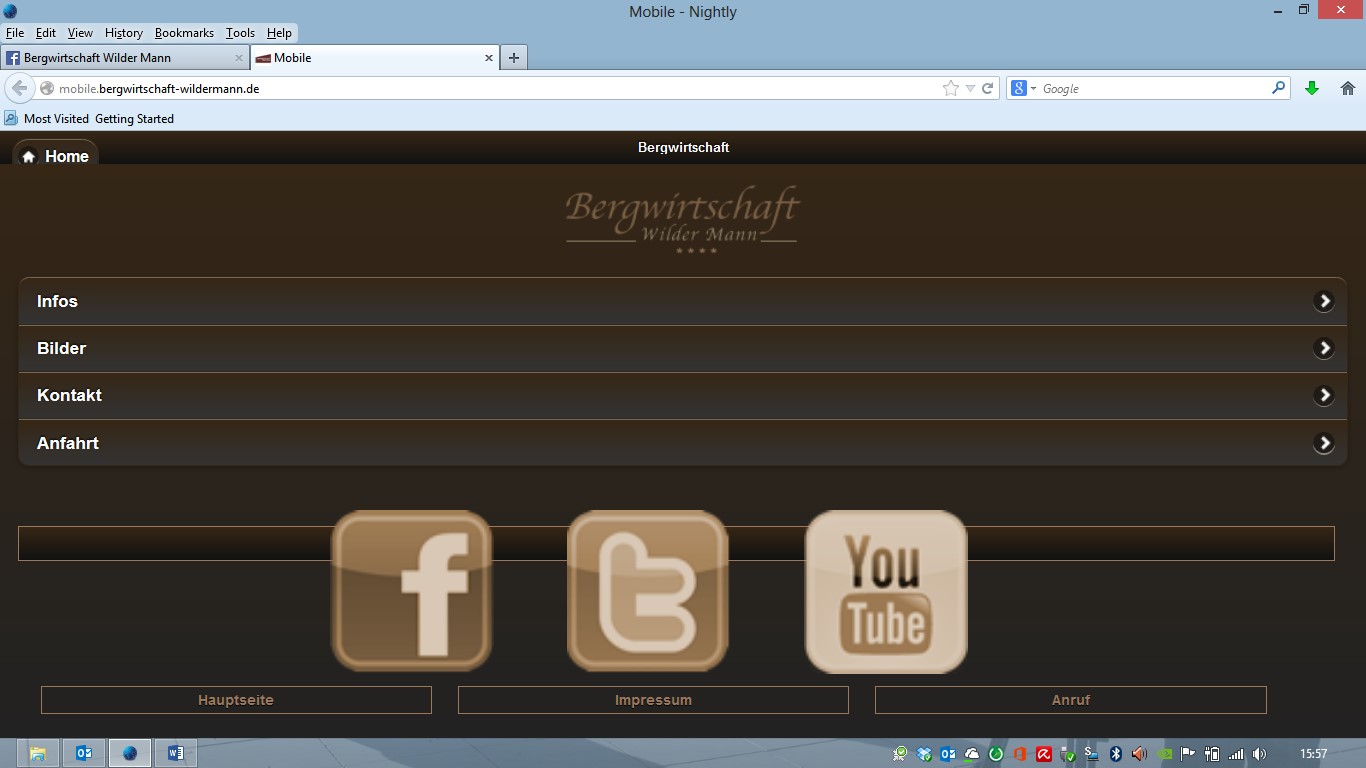The width and height of the screenshot is (1366, 768).
Task: Click the Impressum button
Action: 653,700
